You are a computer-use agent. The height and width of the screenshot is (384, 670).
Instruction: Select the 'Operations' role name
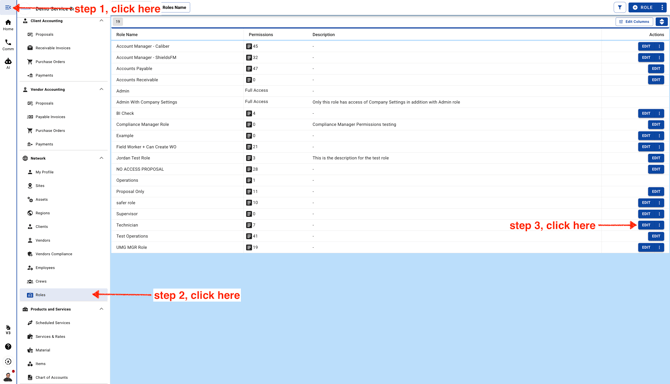[x=127, y=180]
